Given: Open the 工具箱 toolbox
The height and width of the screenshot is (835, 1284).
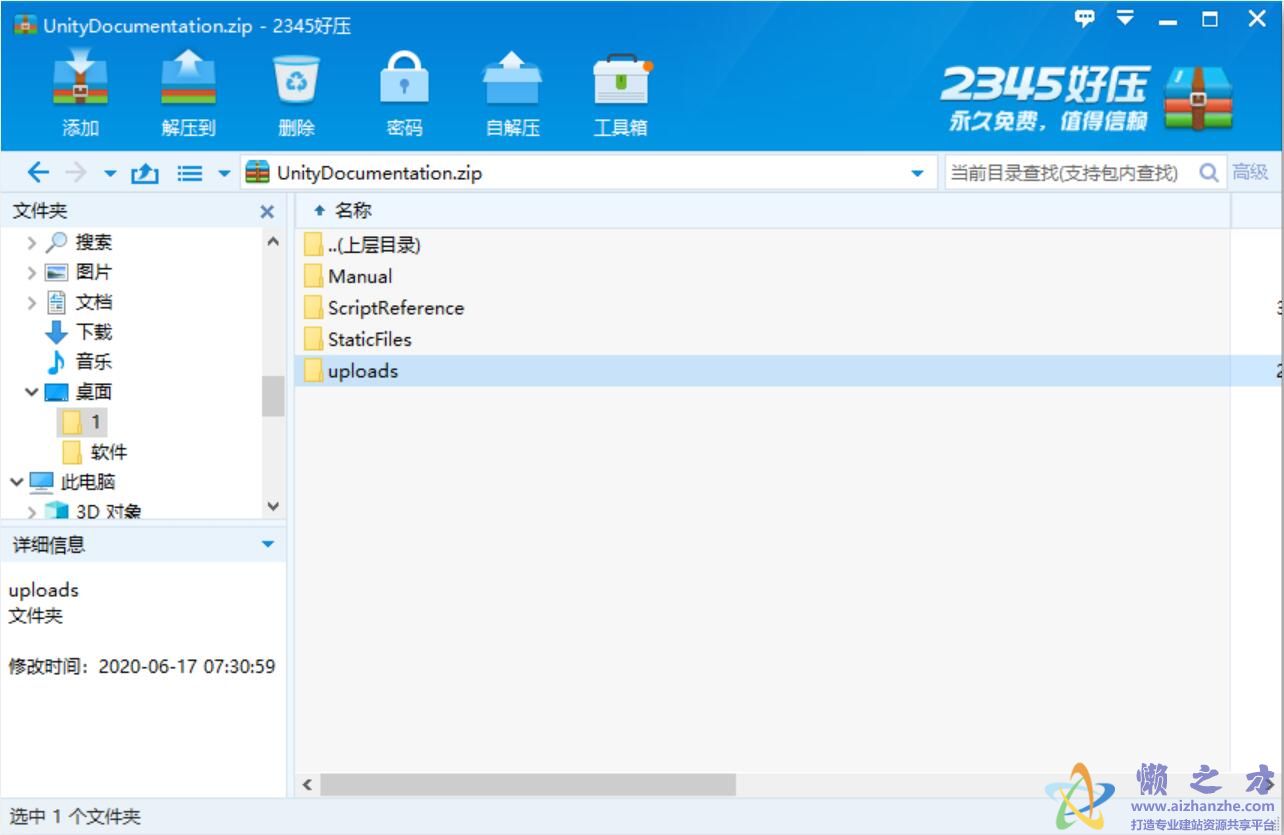Looking at the screenshot, I should coord(621,93).
